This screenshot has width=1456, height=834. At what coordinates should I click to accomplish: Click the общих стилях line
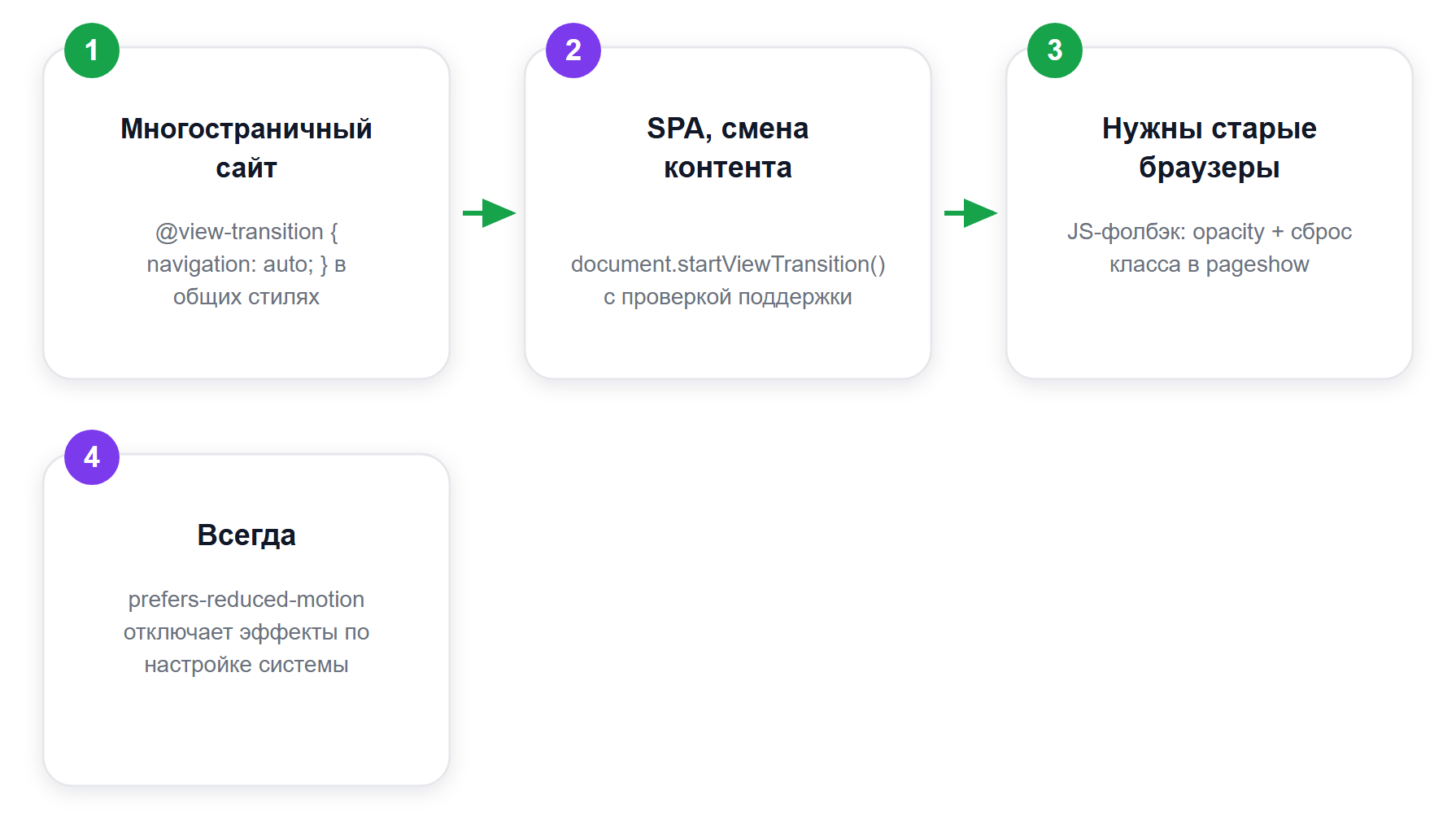[x=246, y=297]
